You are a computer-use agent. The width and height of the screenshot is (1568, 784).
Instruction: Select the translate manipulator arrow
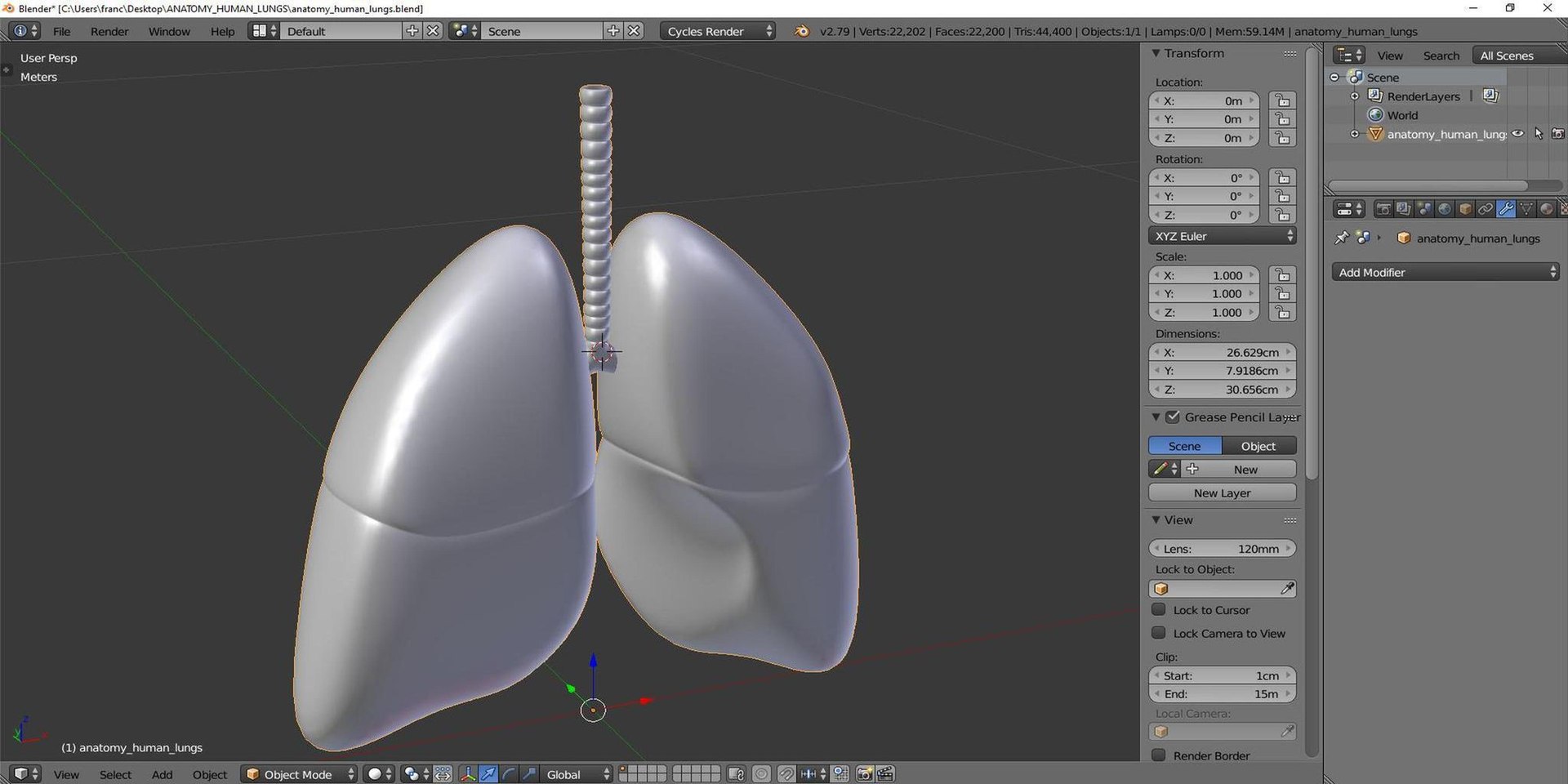pos(488,773)
